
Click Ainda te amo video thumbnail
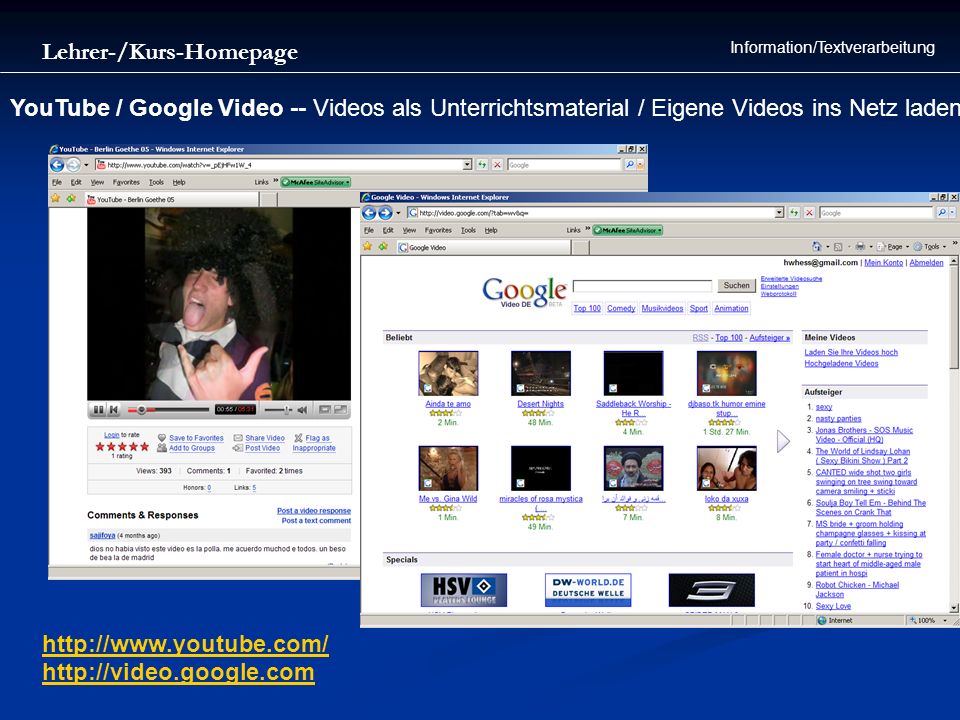448,373
